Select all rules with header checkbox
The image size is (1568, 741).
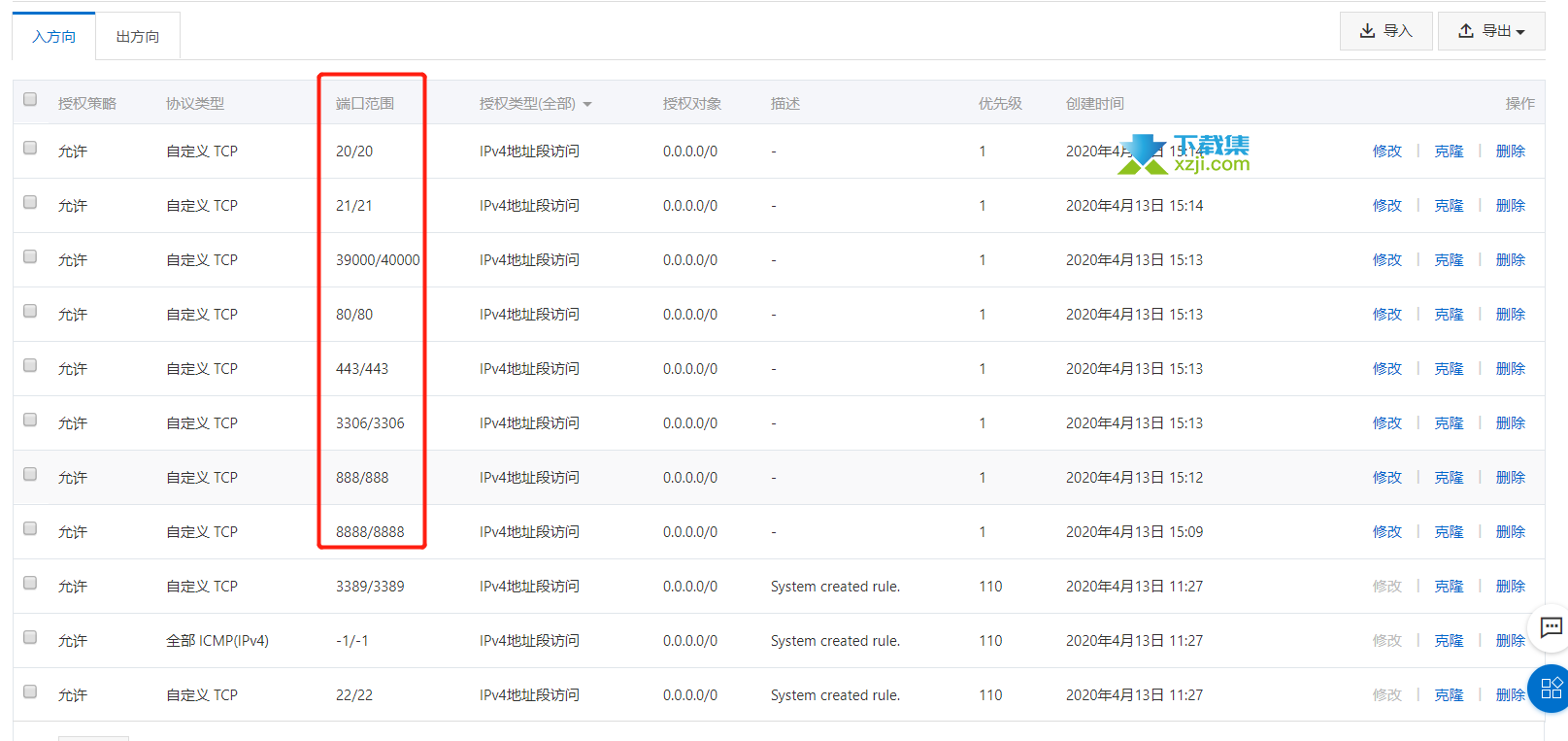(30, 99)
